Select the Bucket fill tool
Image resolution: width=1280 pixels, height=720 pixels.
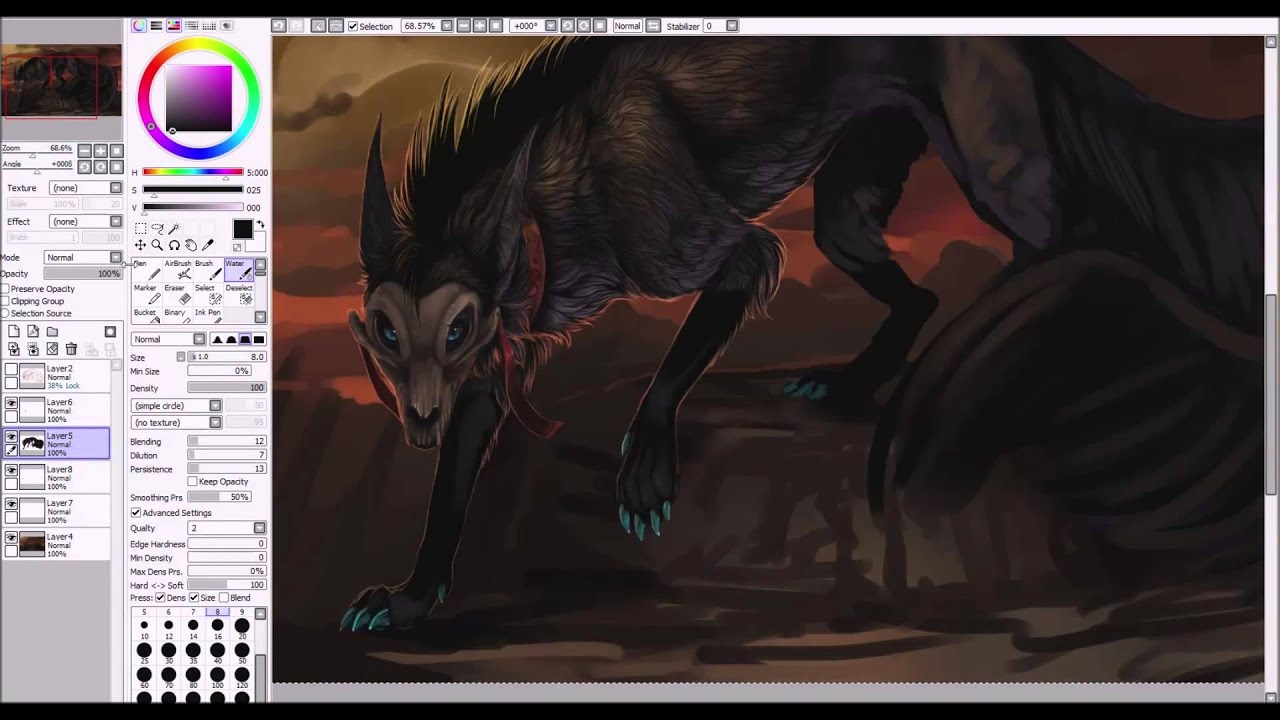(147, 316)
